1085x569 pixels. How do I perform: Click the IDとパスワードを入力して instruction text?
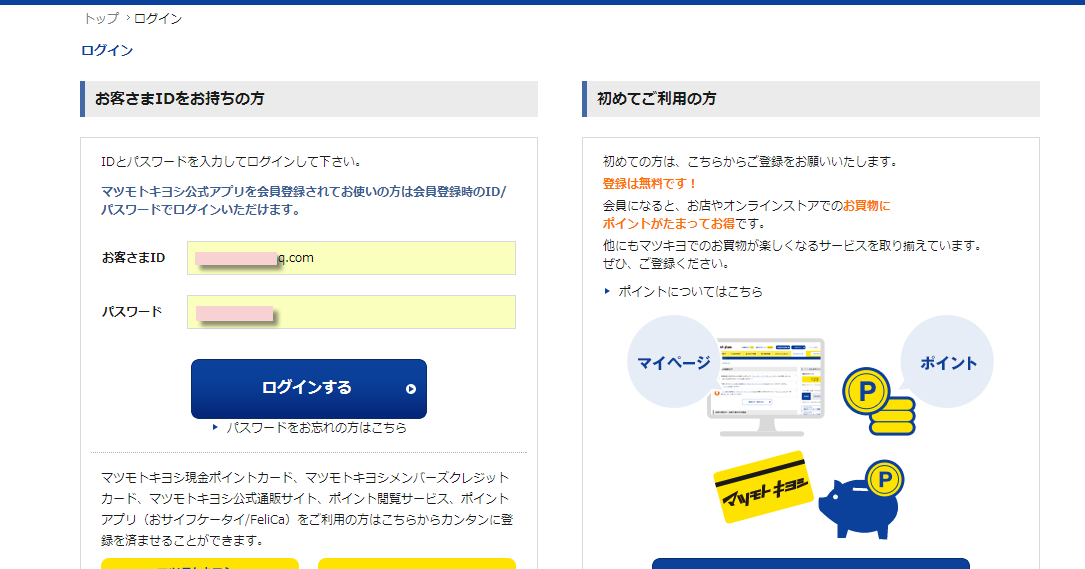pyautogui.click(x=231, y=161)
